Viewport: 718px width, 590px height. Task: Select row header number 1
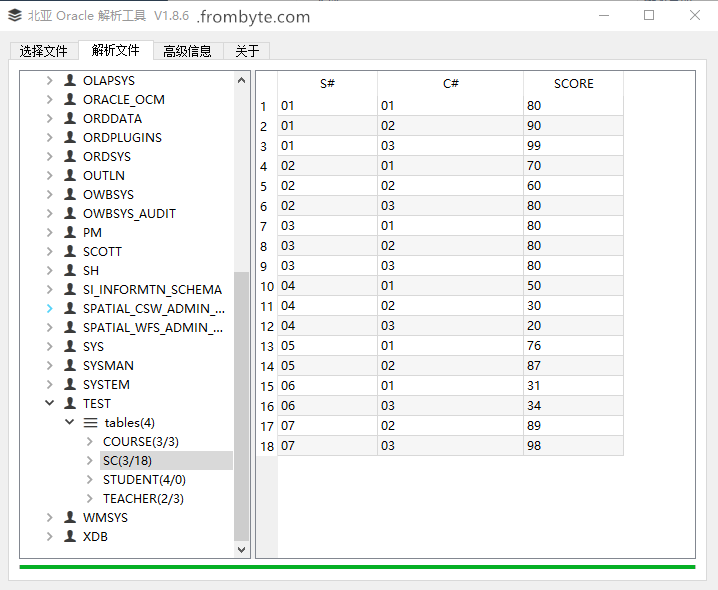coord(267,106)
